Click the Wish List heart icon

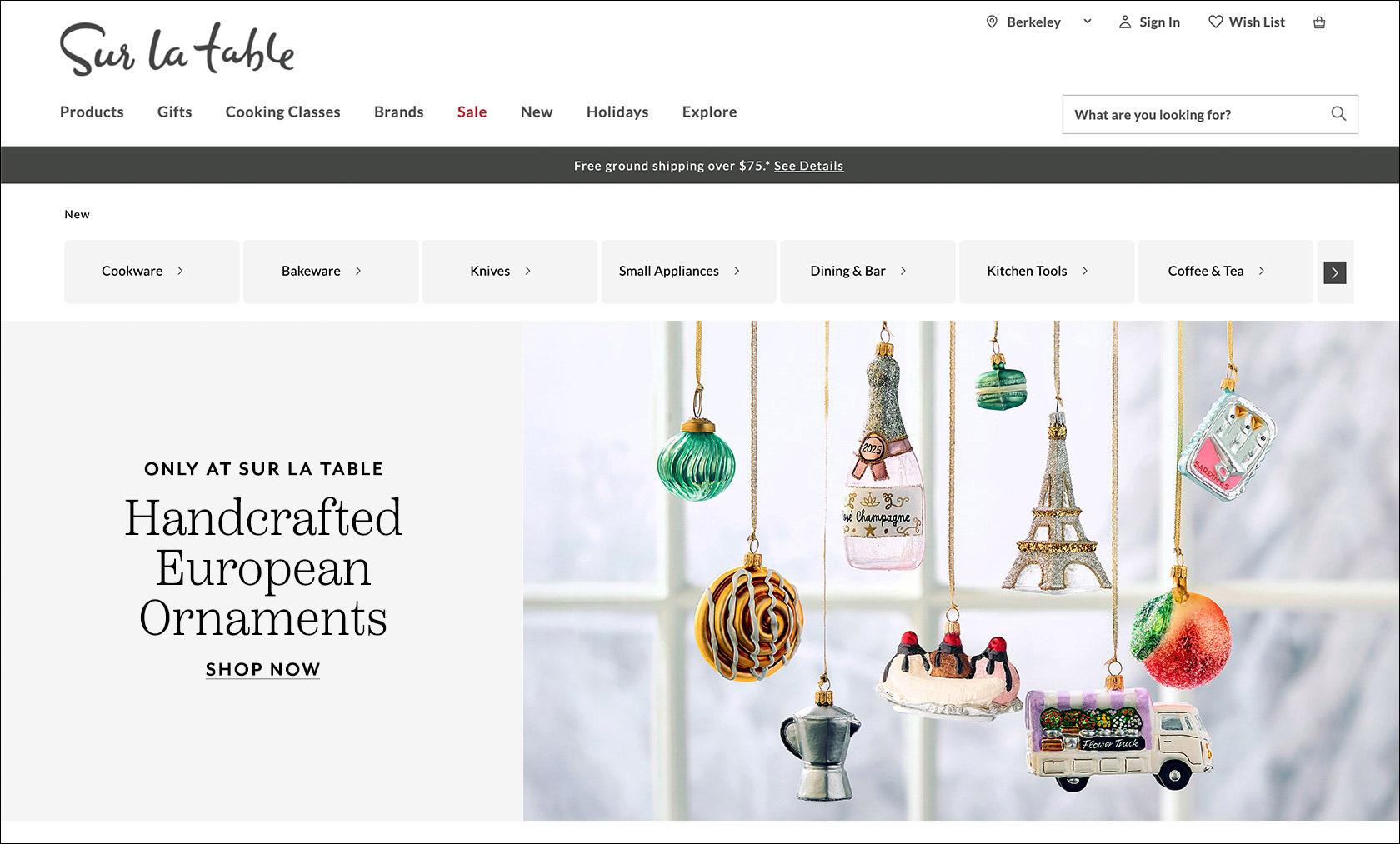click(x=1216, y=22)
